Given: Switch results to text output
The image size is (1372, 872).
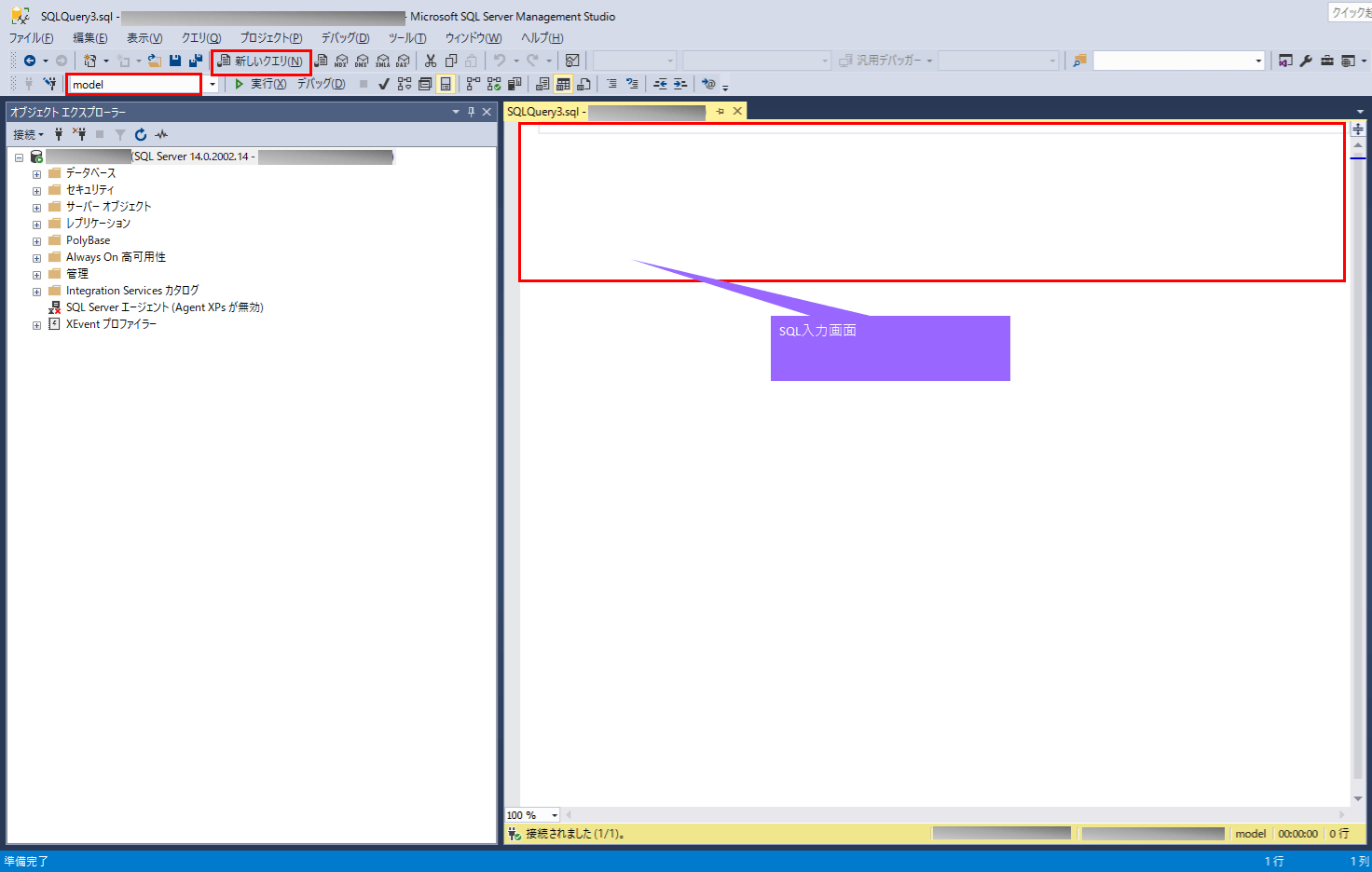Looking at the screenshot, I should click(x=542, y=84).
